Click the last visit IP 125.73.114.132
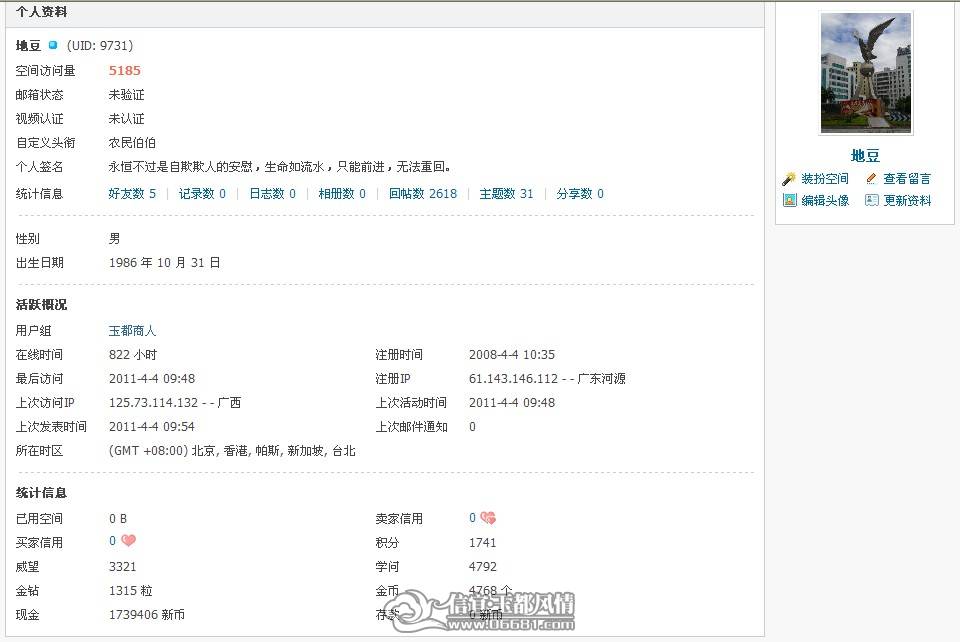 [x=154, y=403]
